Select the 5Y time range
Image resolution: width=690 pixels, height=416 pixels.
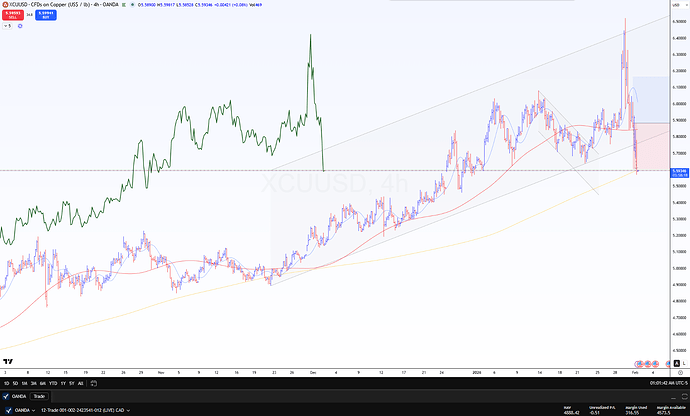[72, 383]
